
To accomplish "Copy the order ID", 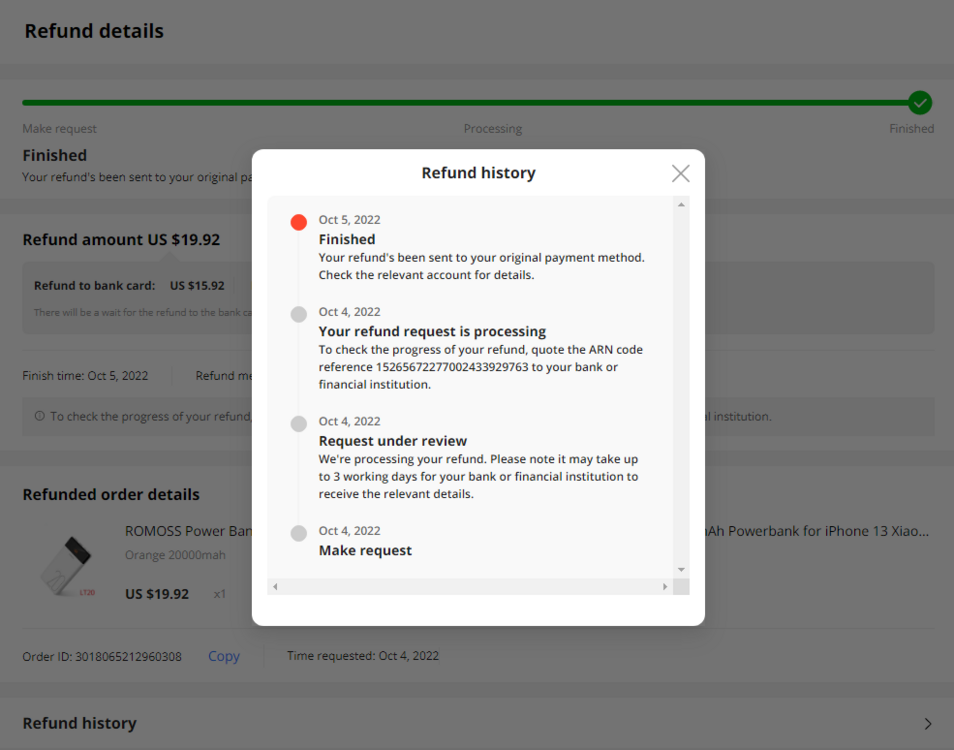I will pos(223,656).
